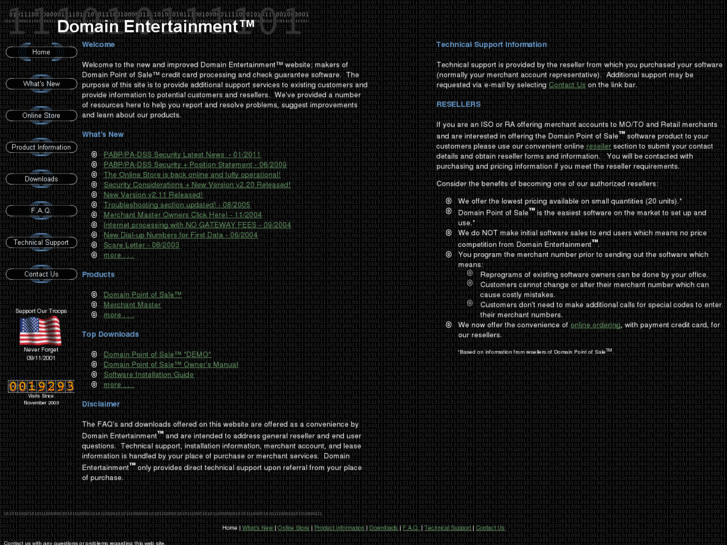Click 'more' link under What's New
This screenshot has width=727, height=545.
coord(119,255)
